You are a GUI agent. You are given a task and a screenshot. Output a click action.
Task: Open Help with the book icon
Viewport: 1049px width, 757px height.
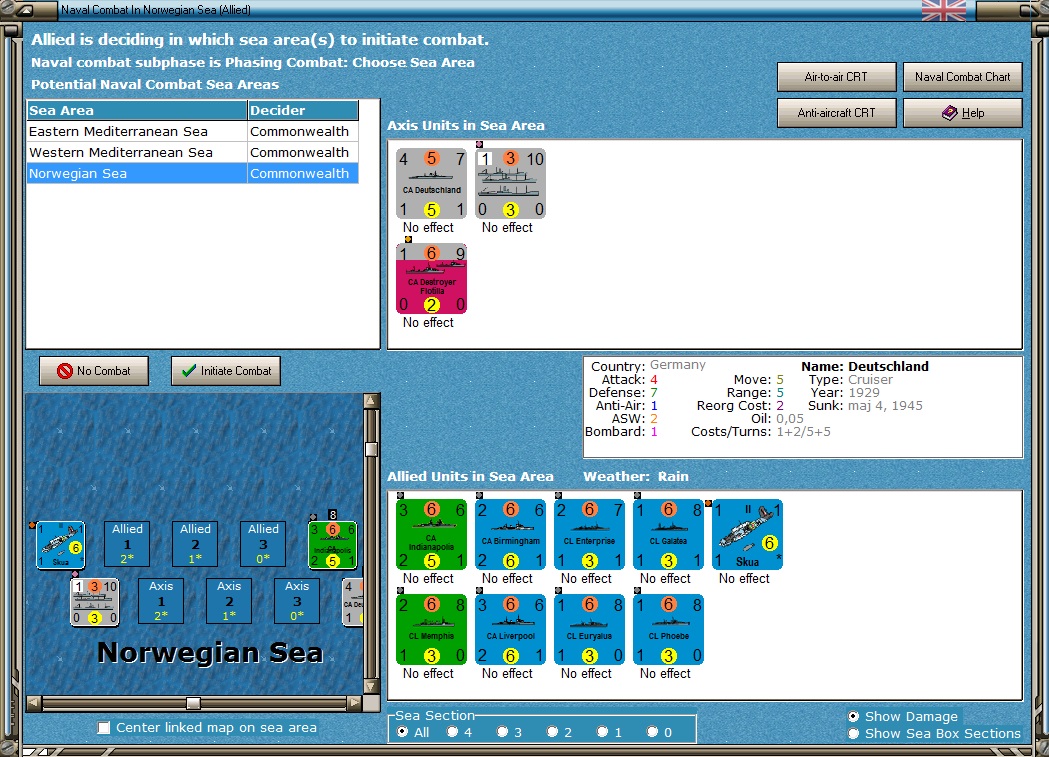click(x=963, y=113)
